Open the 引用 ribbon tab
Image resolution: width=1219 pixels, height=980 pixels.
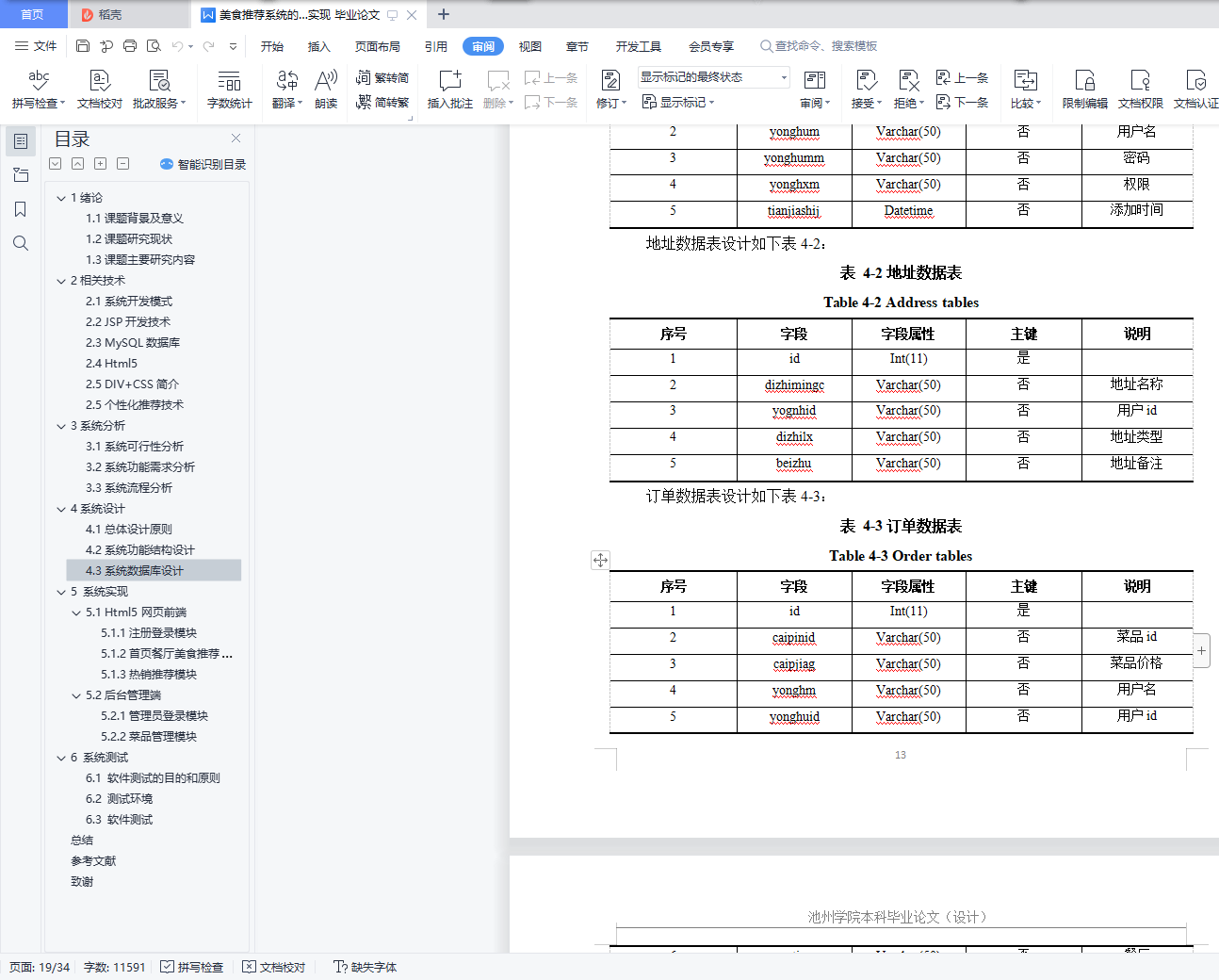coord(436,46)
